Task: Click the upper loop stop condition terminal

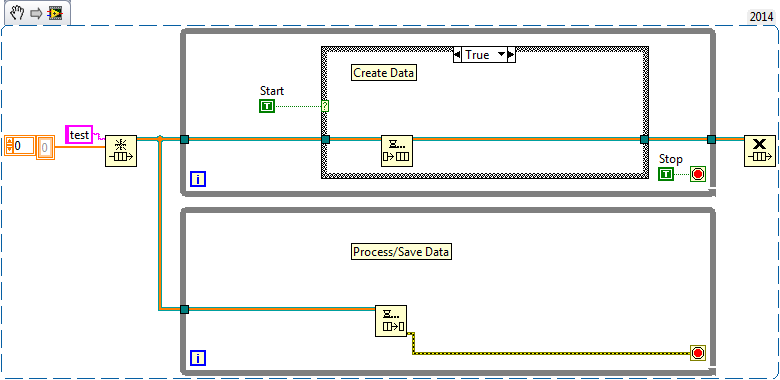Action: pyautogui.click(x=698, y=174)
